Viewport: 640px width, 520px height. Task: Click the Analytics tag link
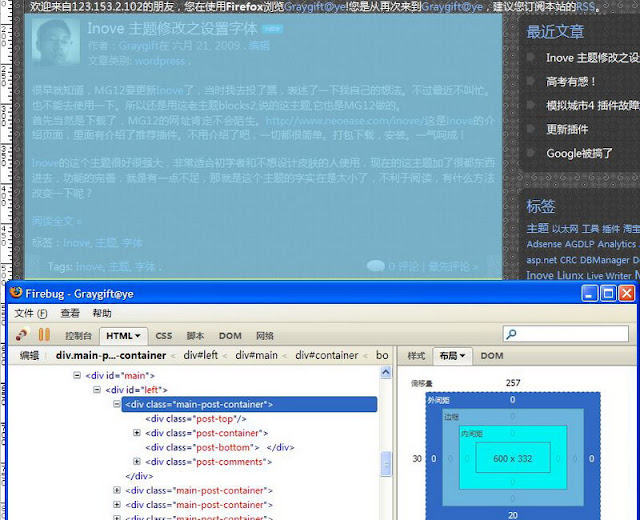tap(616, 244)
